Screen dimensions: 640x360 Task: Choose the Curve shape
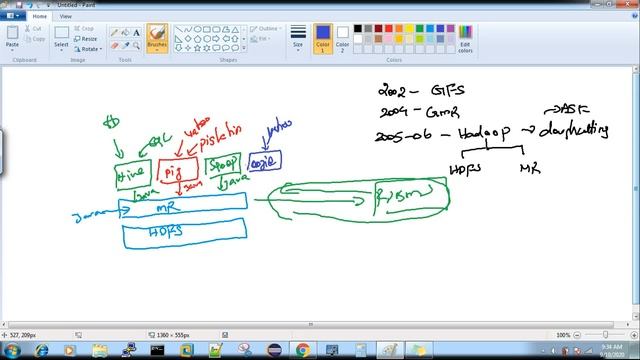[188, 29]
